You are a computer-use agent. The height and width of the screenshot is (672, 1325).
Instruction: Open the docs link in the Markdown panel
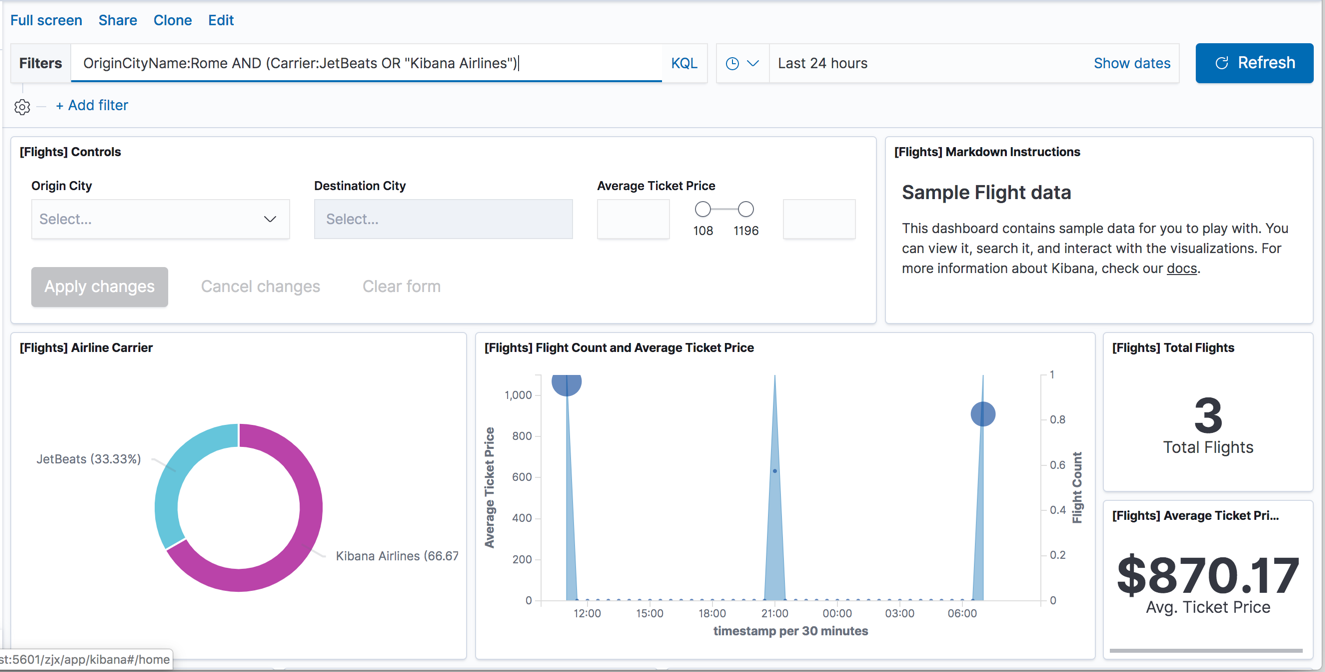point(1181,268)
